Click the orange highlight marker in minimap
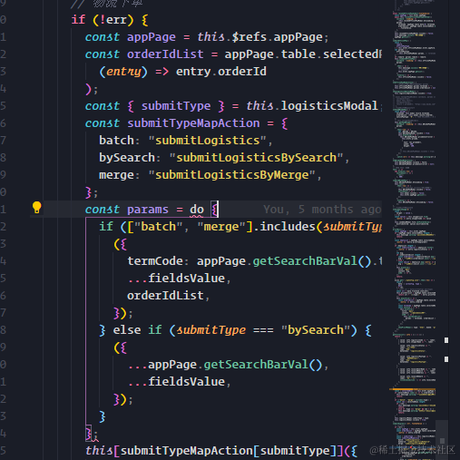This screenshot has width=460, height=460. [412, 389]
